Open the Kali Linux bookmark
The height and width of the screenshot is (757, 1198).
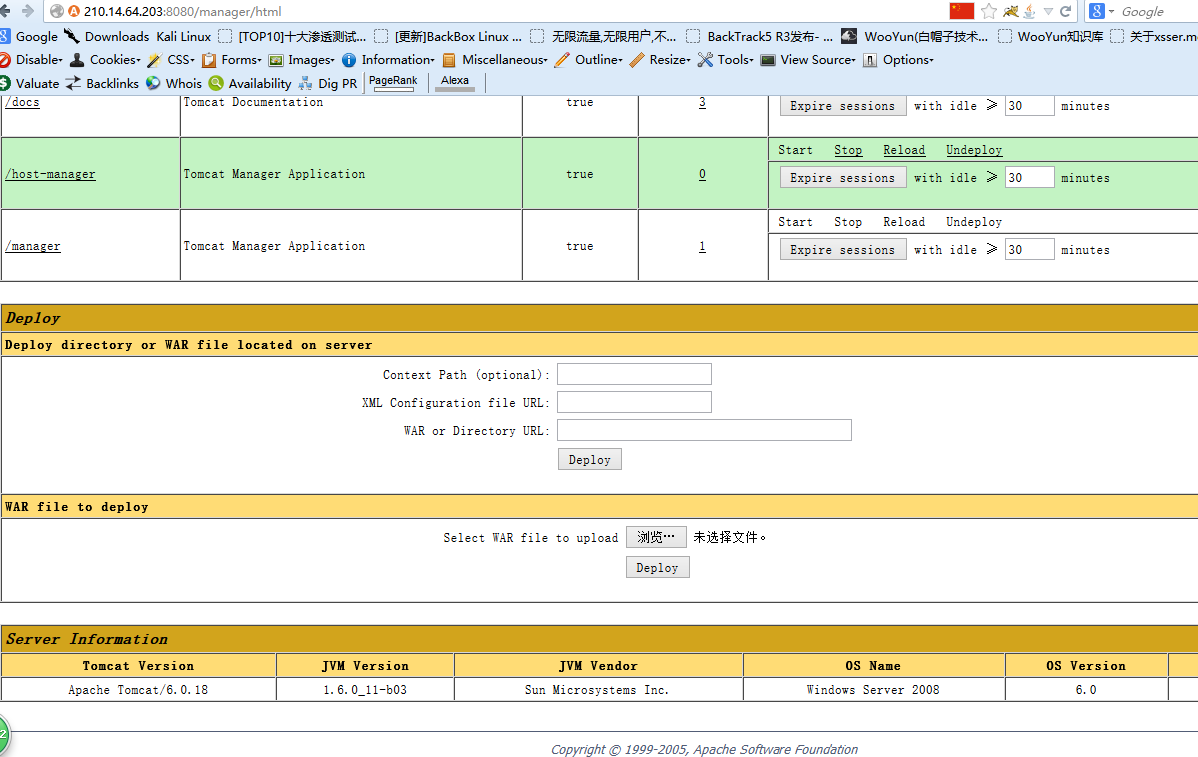tap(183, 36)
